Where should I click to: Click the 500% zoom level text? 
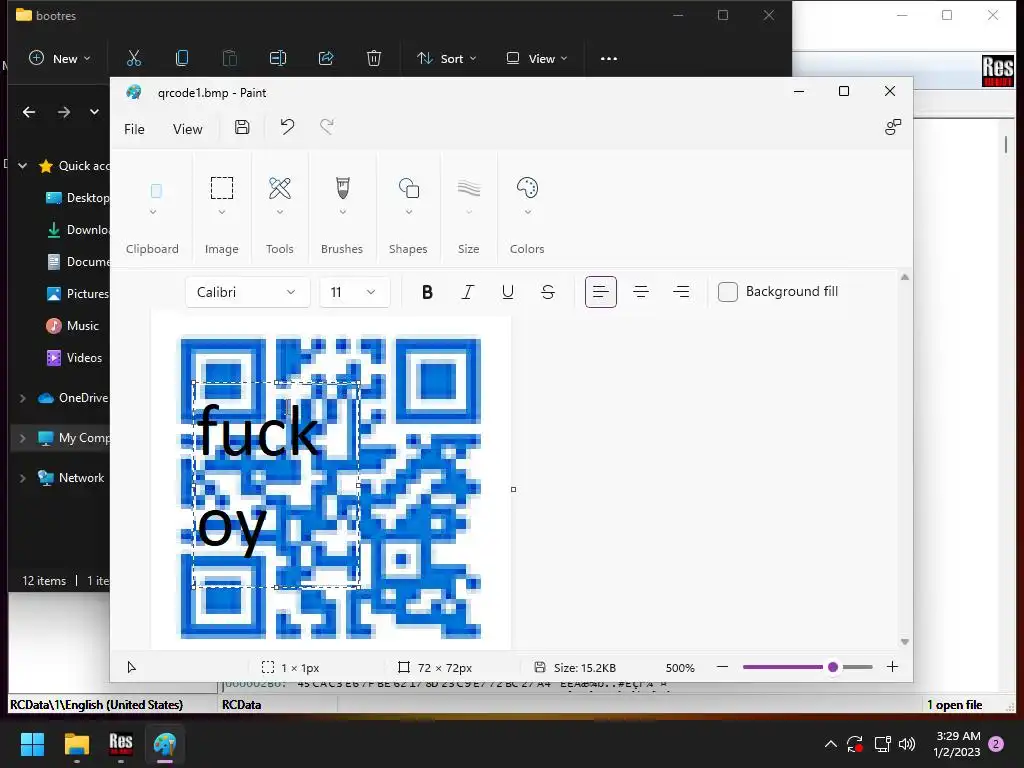click(680, 667)
